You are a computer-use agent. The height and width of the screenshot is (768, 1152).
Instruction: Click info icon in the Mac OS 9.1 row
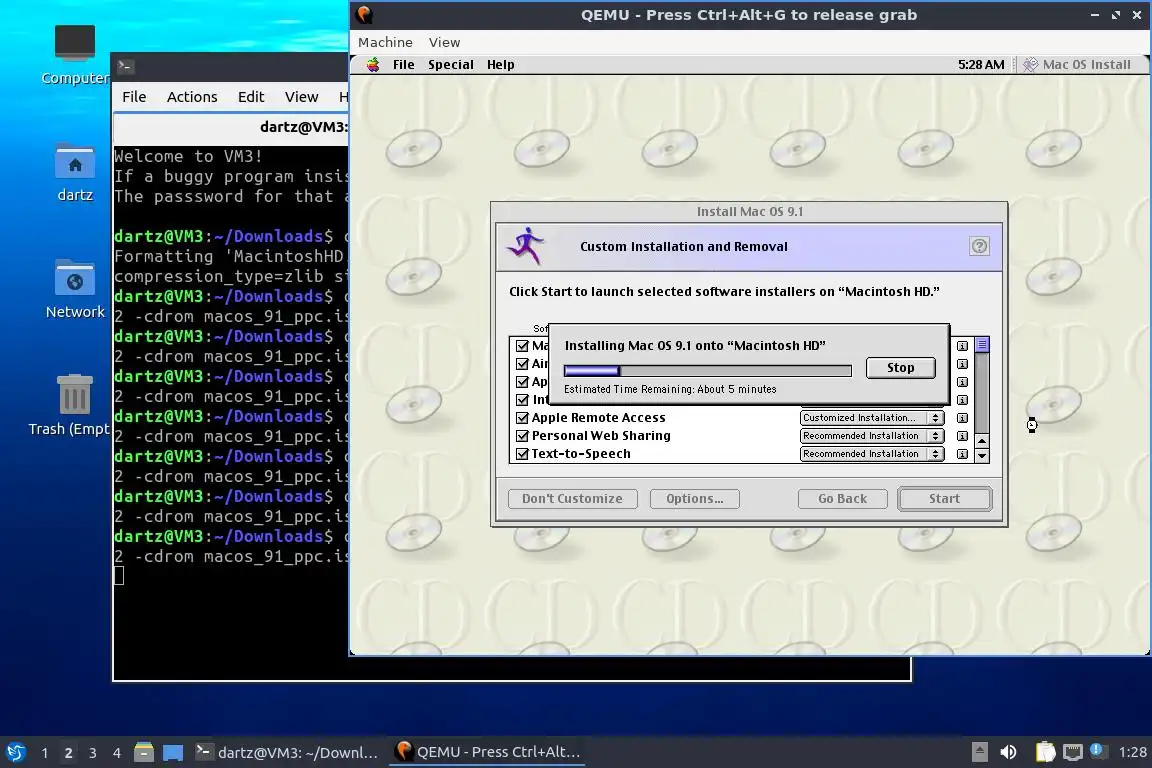[x=962, y=346]
